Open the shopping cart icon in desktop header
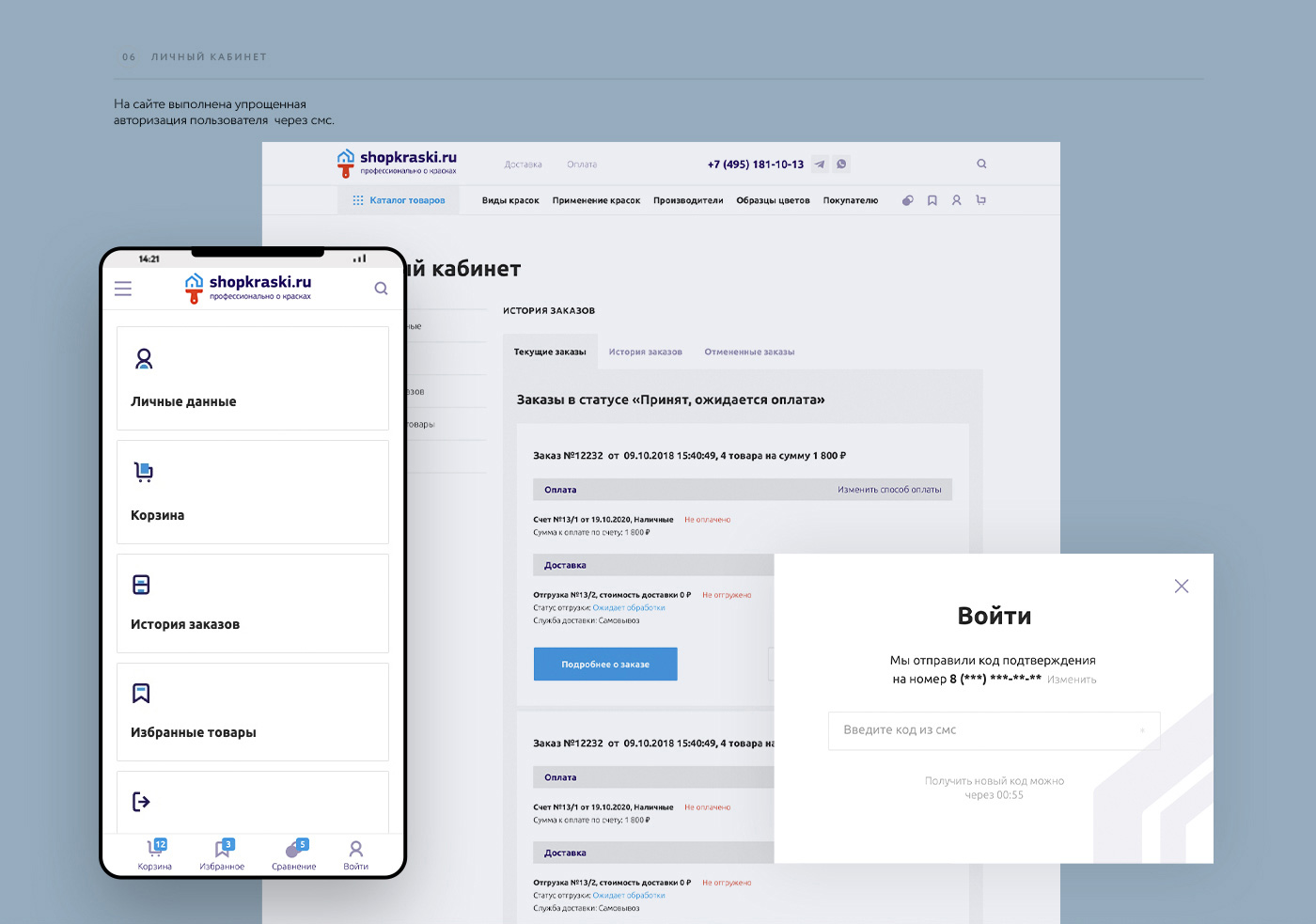 click(980, 200)
